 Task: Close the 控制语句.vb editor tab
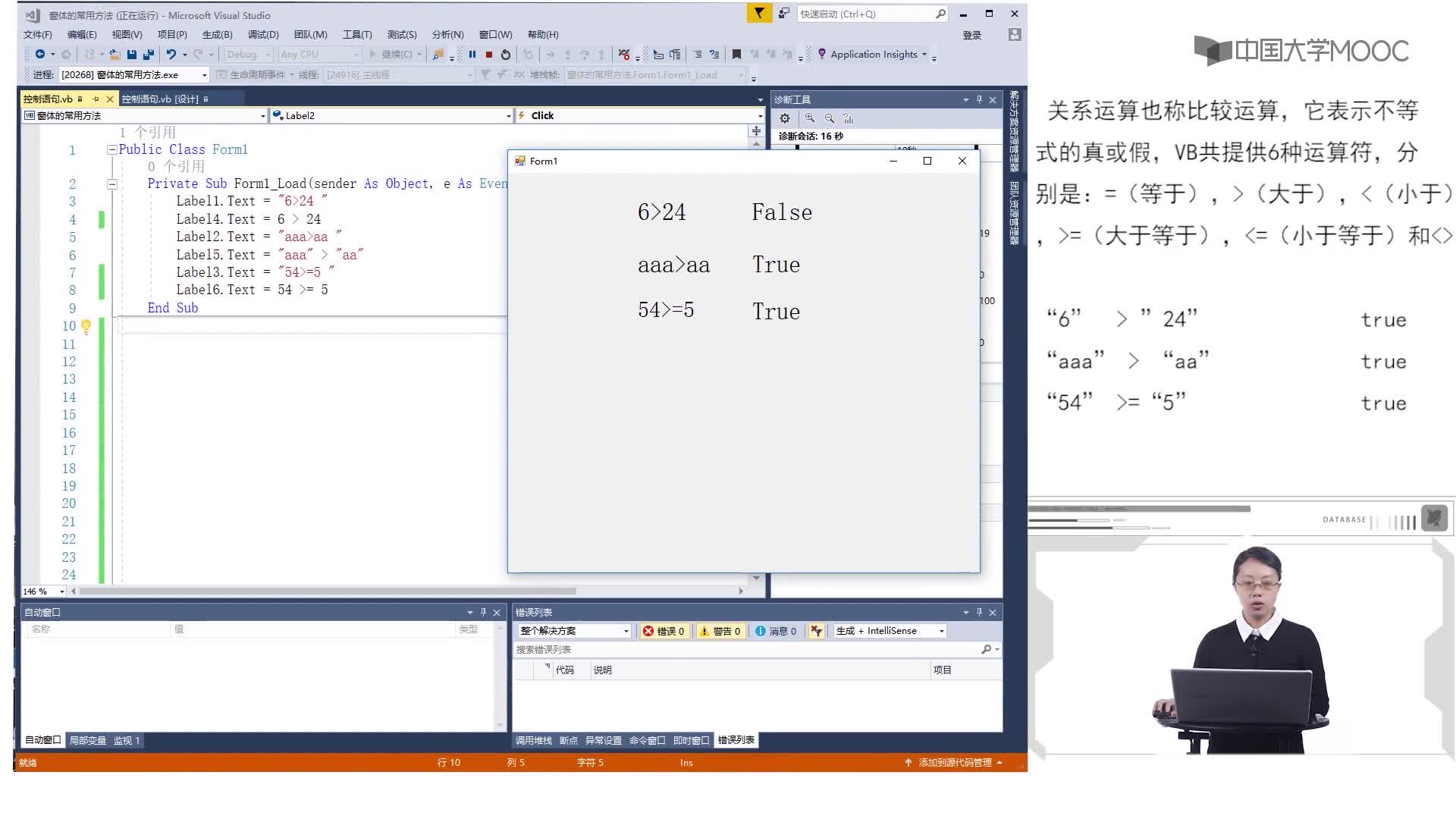pyautogui.click(x=110, y=99)
